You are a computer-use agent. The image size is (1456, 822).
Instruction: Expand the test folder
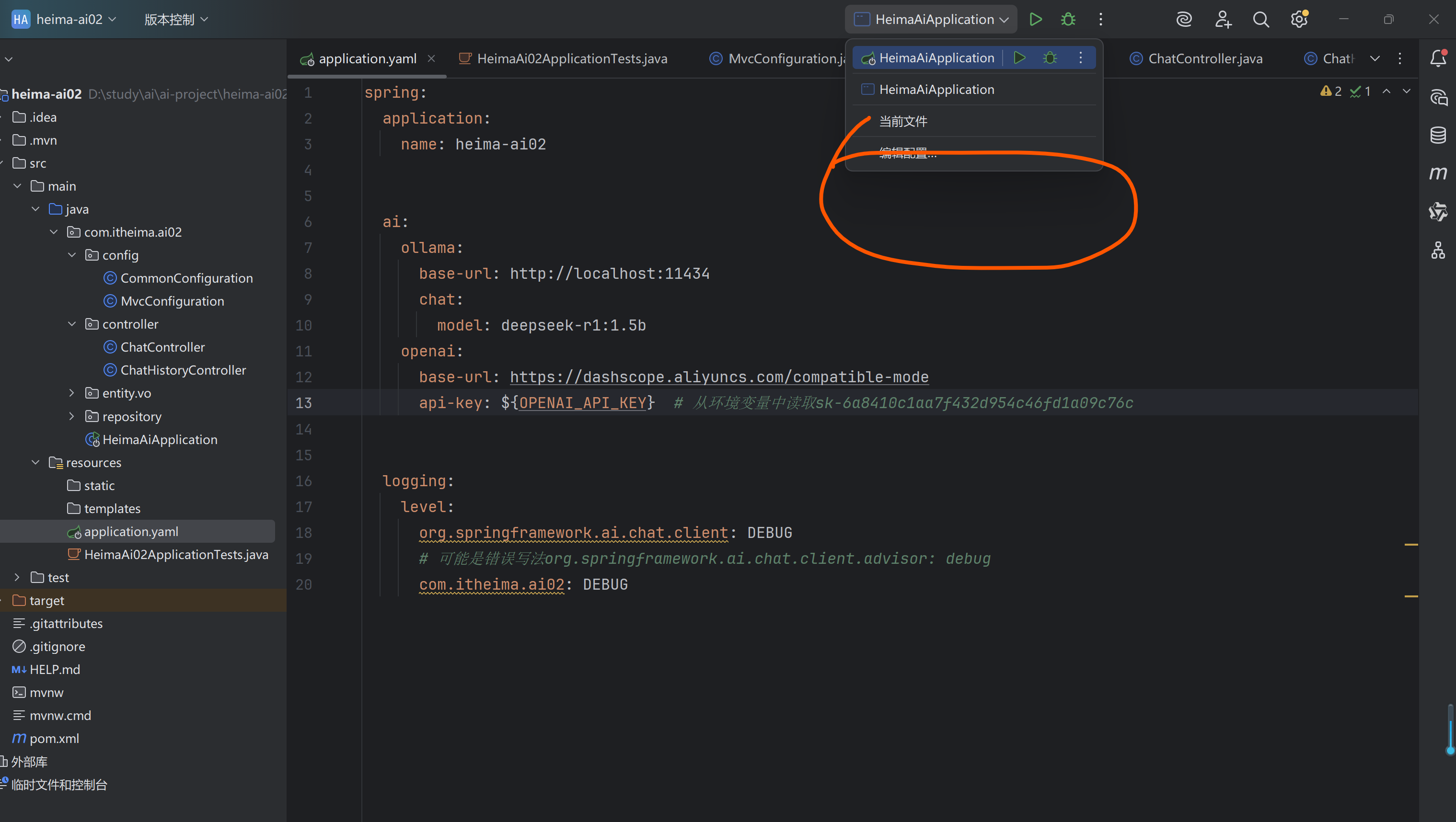click(17, 577)
